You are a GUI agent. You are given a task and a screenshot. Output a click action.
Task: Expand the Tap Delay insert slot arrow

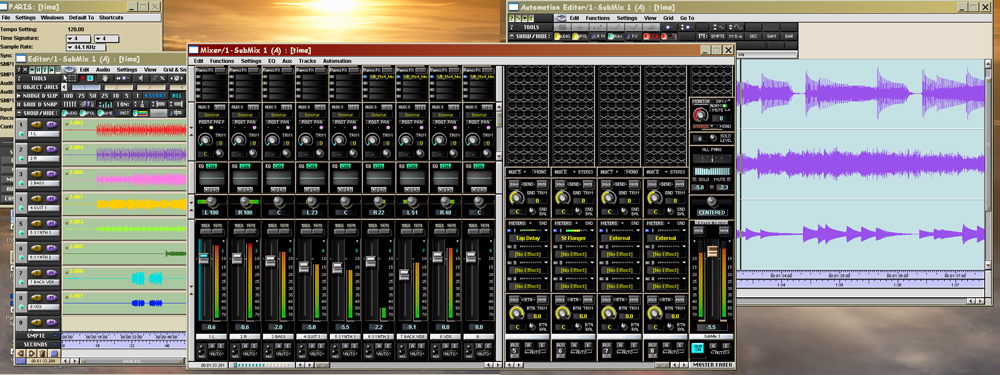[x=546, y=230]
